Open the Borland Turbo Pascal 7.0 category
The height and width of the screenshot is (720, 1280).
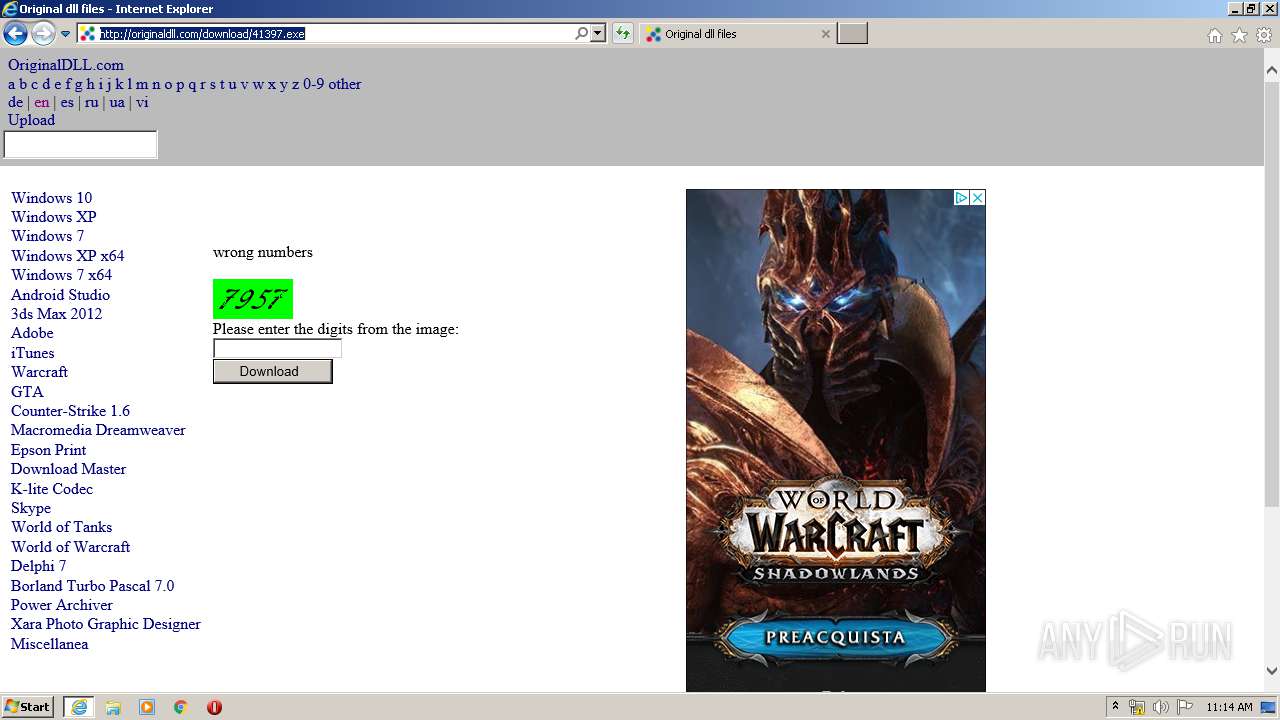coord(92,586)
